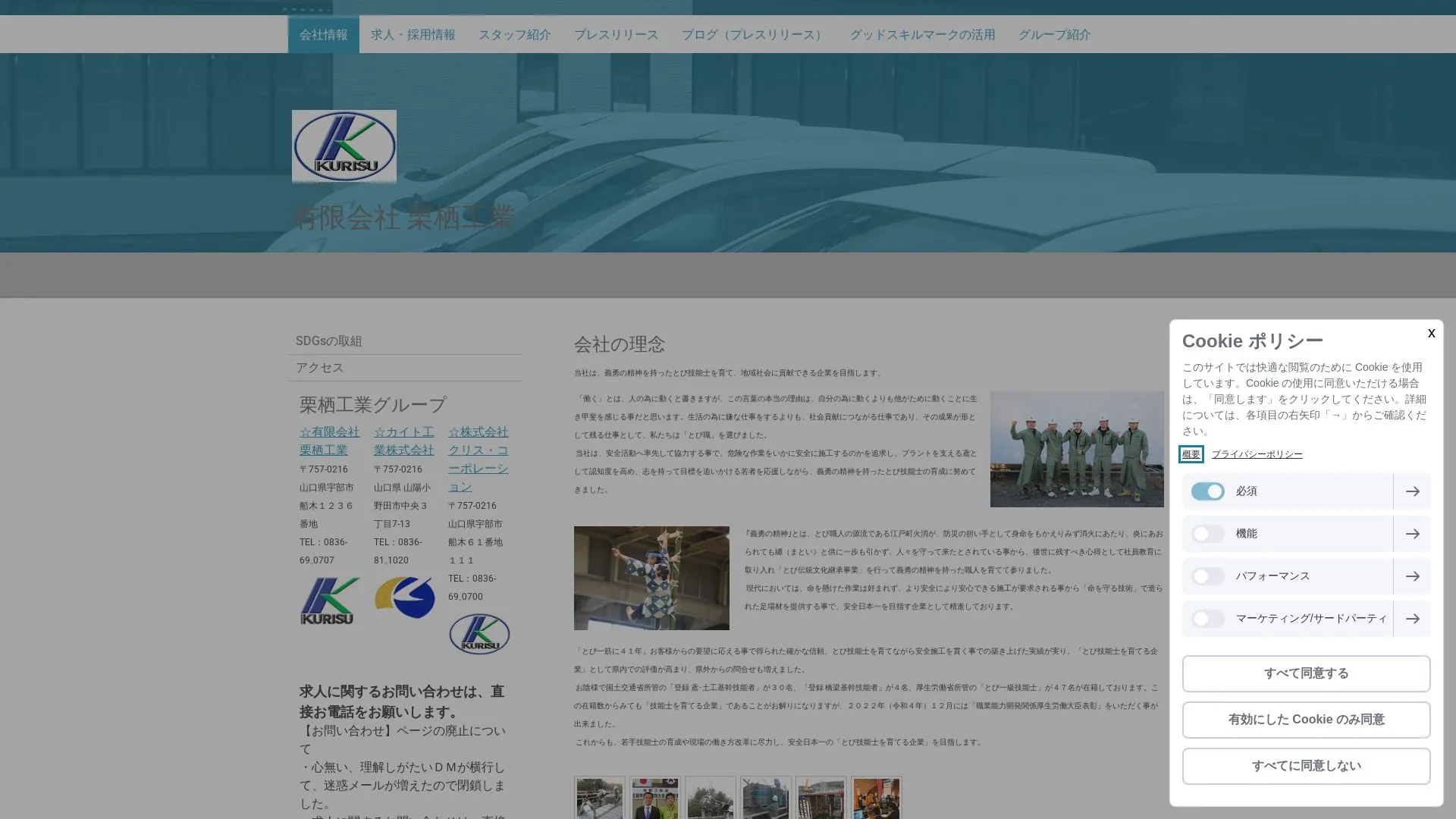Open the festival performer photo
The height and width of the screenshot is (819, 1456).
click(651, 578)
